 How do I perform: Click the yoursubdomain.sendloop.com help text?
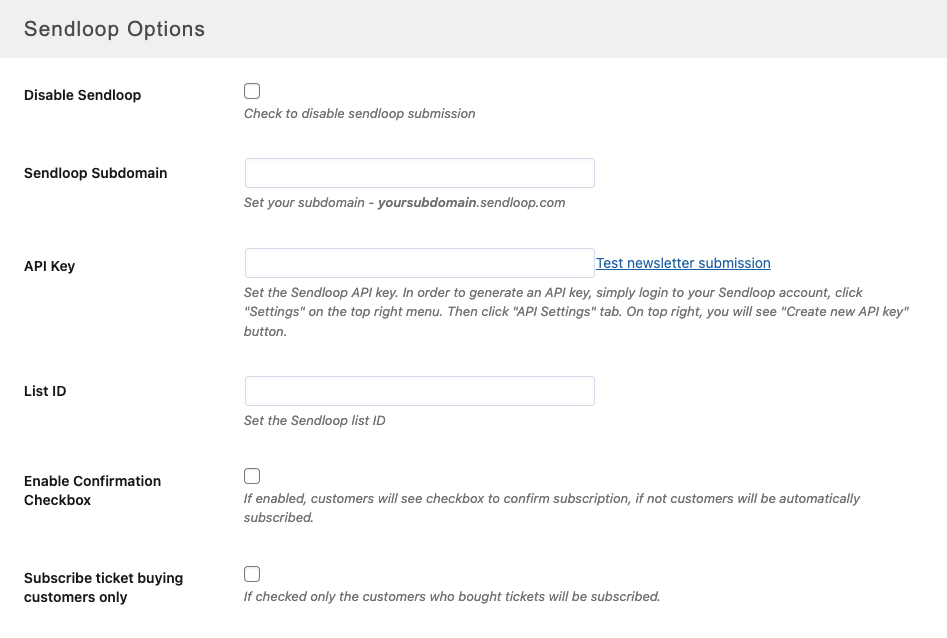(404, 202)
